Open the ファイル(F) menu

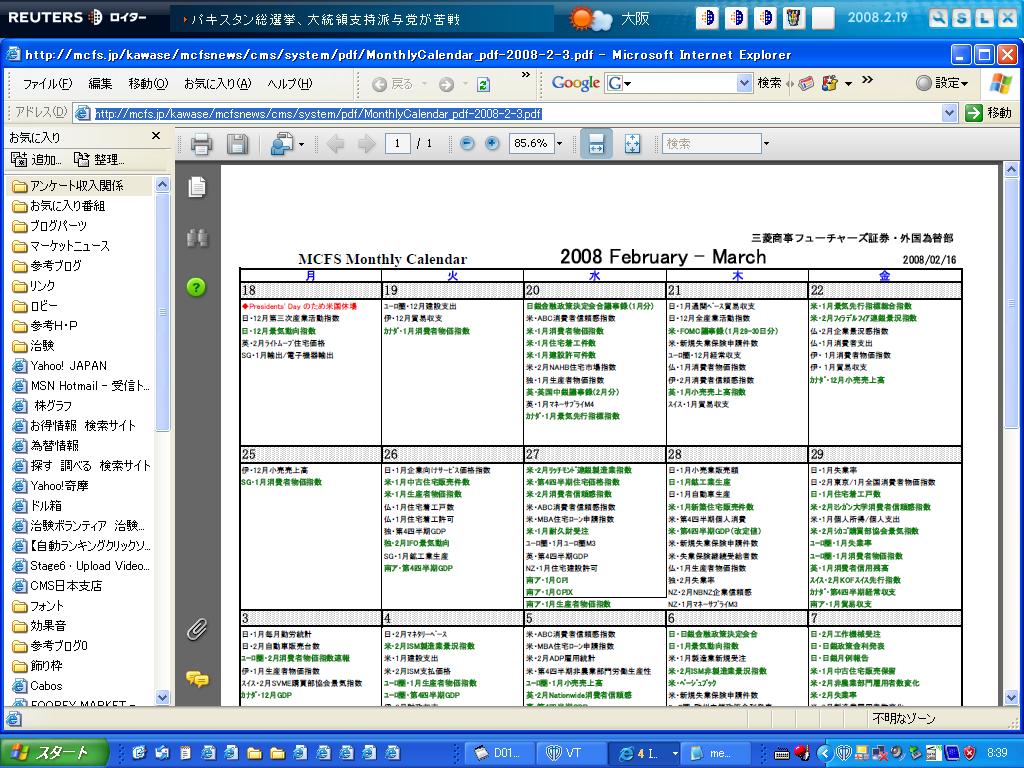pyautogui.click(x=47, y=84)
